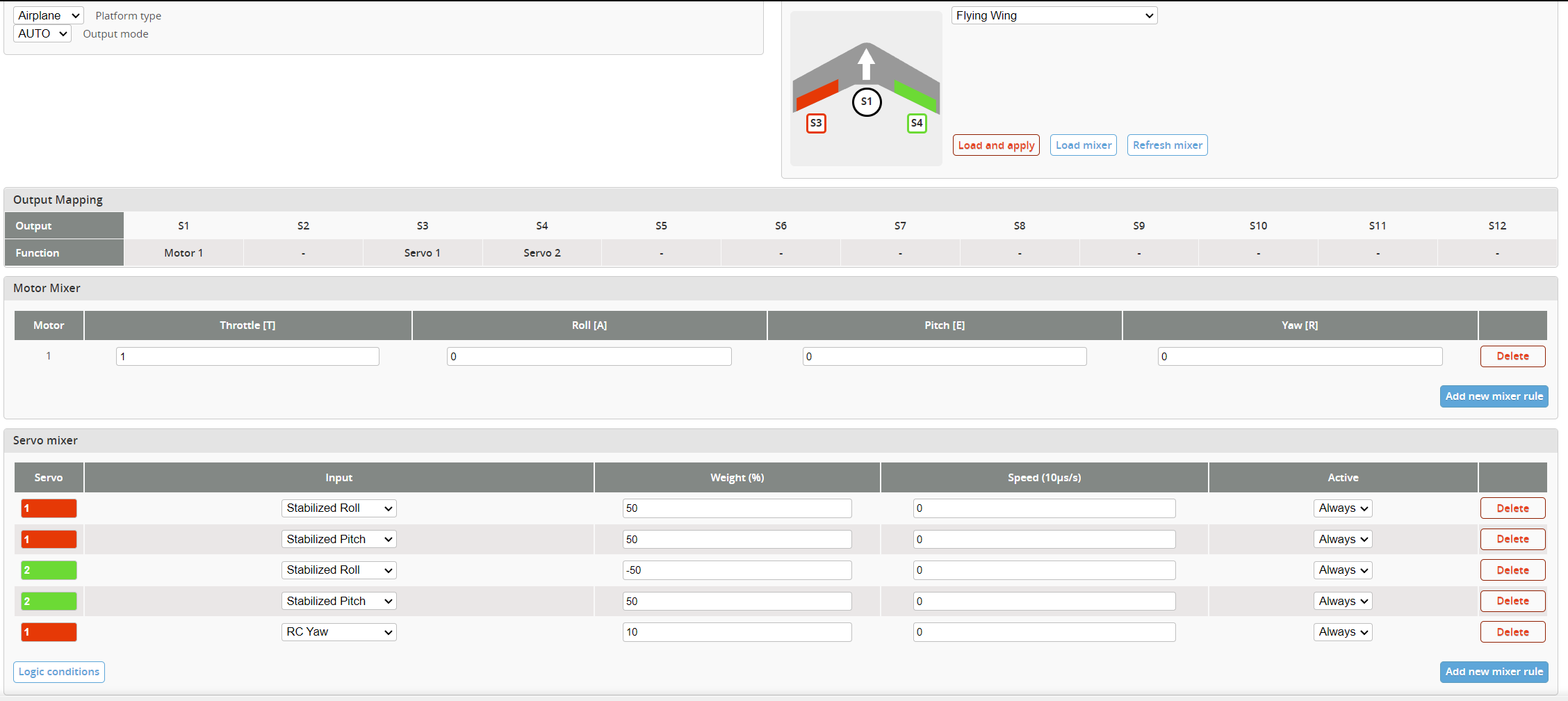
Task: Click the green servo 2 badge in Stabilized Roll row
Action: (49, 570)
